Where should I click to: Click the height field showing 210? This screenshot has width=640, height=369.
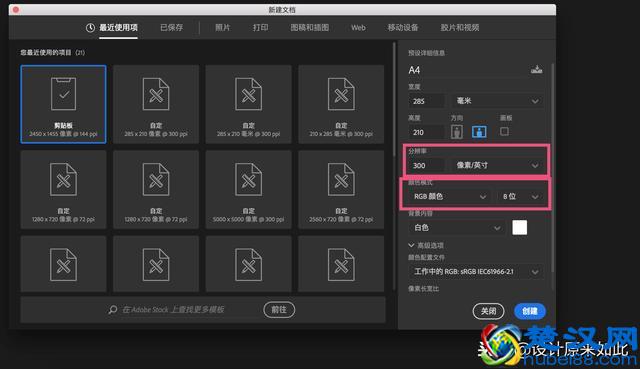click(x=427, y=132)
